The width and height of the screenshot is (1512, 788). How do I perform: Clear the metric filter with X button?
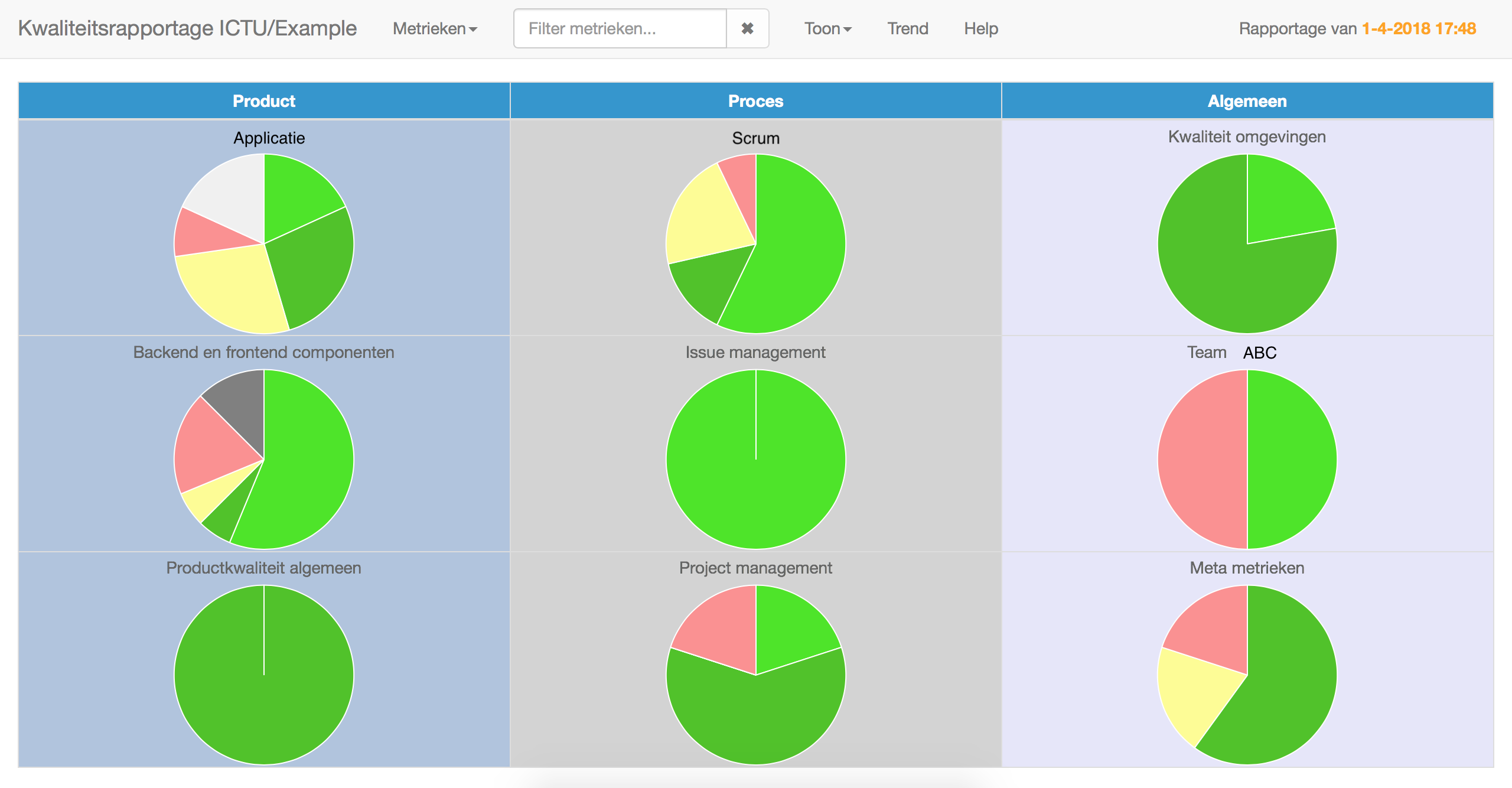click(747, 28)
